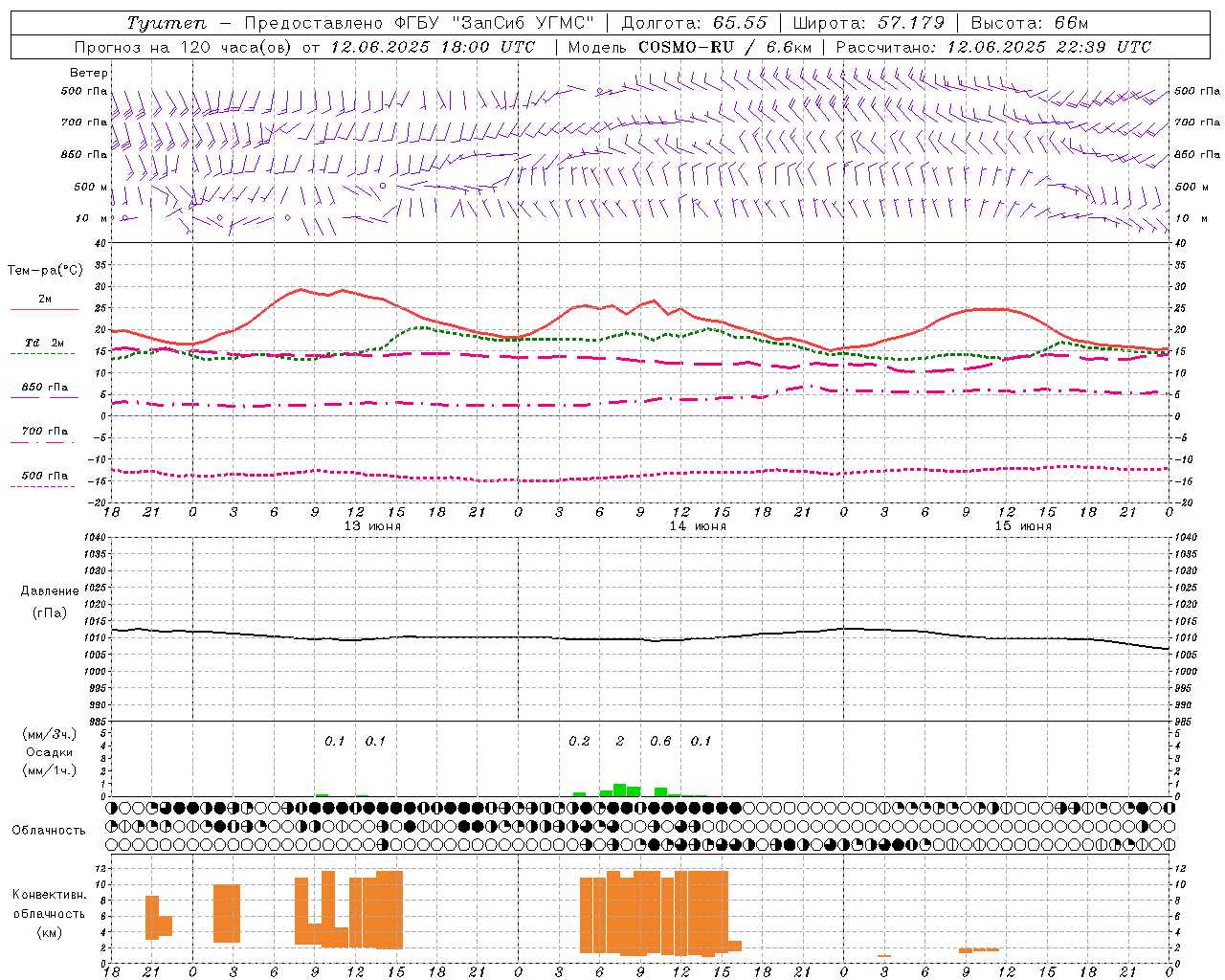
Task: Click the Модель COSMO-RU / 6.6км label
Action: [x=690, y=47]
